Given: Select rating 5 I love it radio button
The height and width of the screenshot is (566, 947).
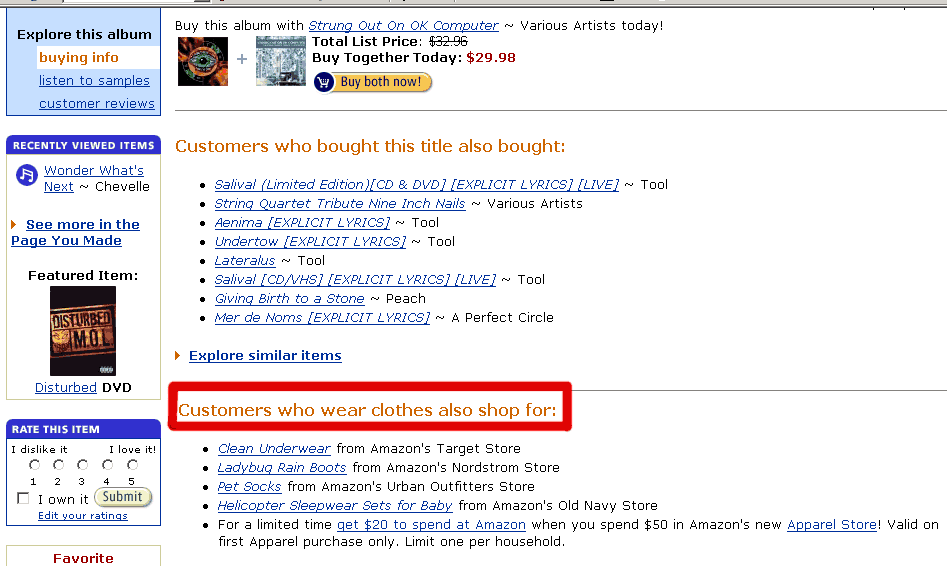Looking at the screenshot, I should [x=132, y=465].
